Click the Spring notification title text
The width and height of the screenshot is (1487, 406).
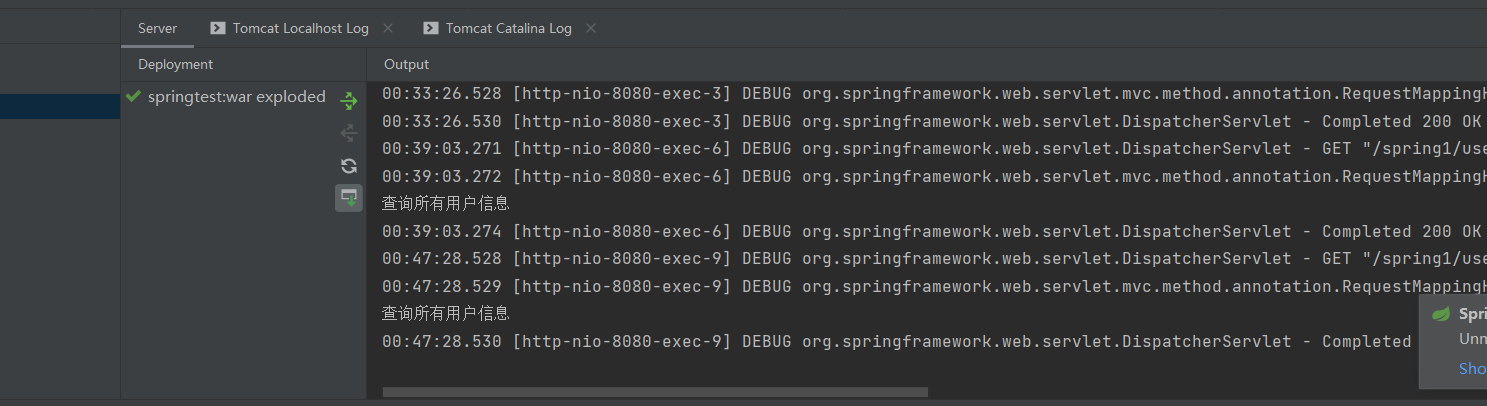pyautogui.click(x=1472, y=313)
